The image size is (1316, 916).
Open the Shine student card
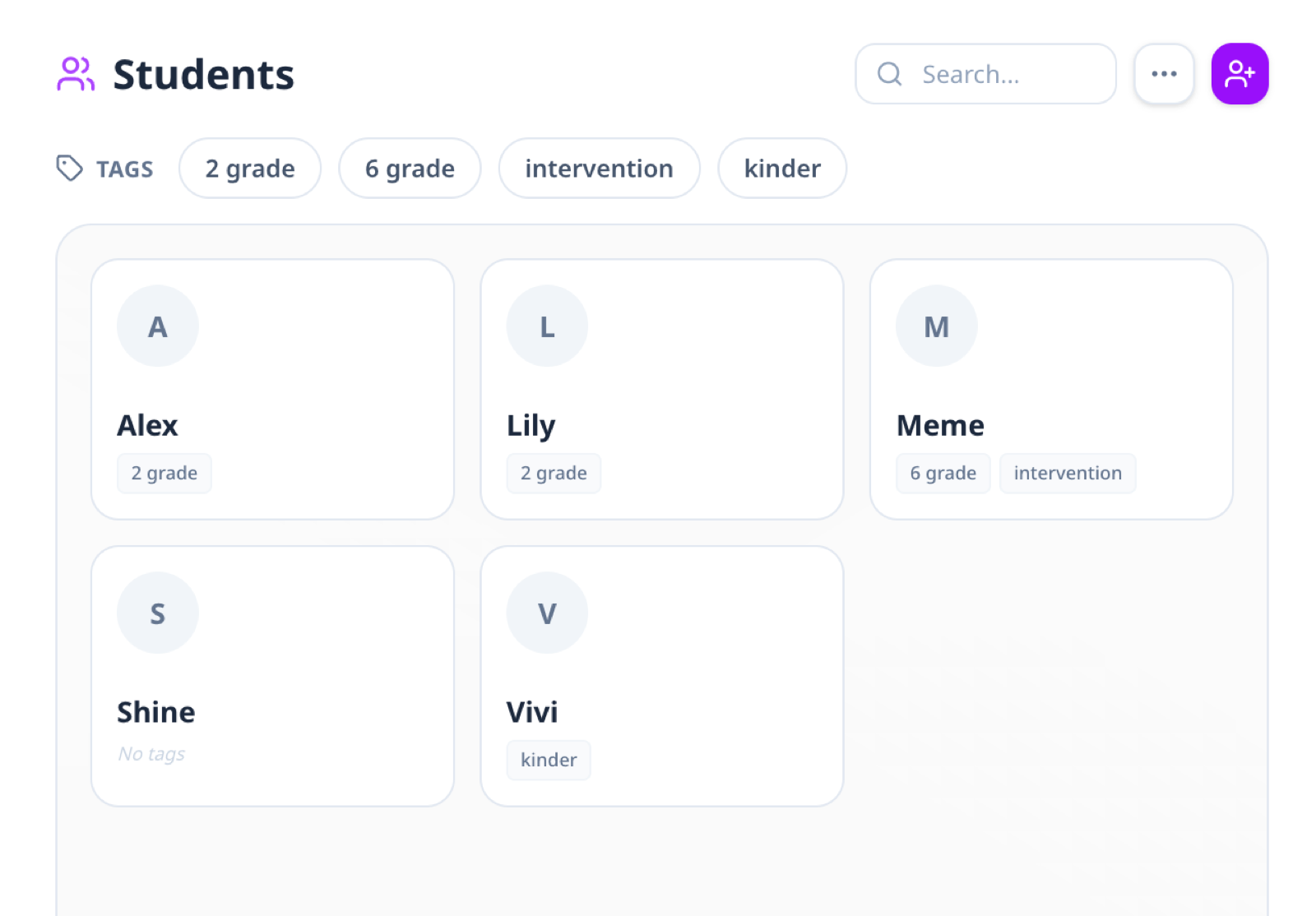272,676
